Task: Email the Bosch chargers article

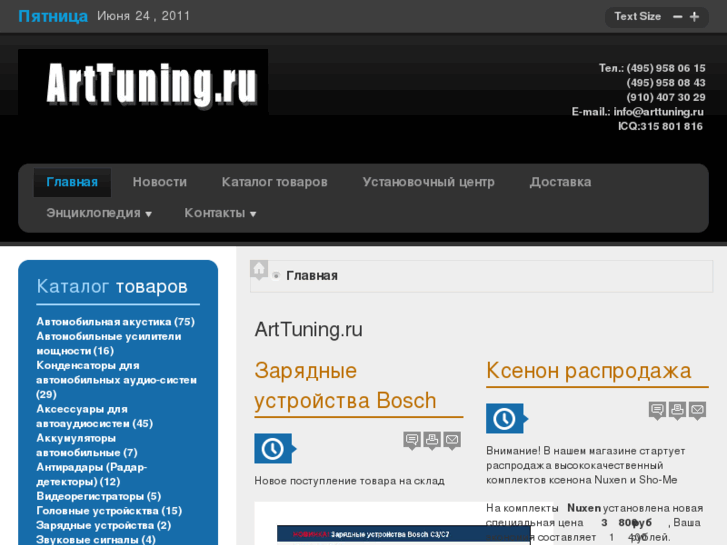Action: point(452,440)
